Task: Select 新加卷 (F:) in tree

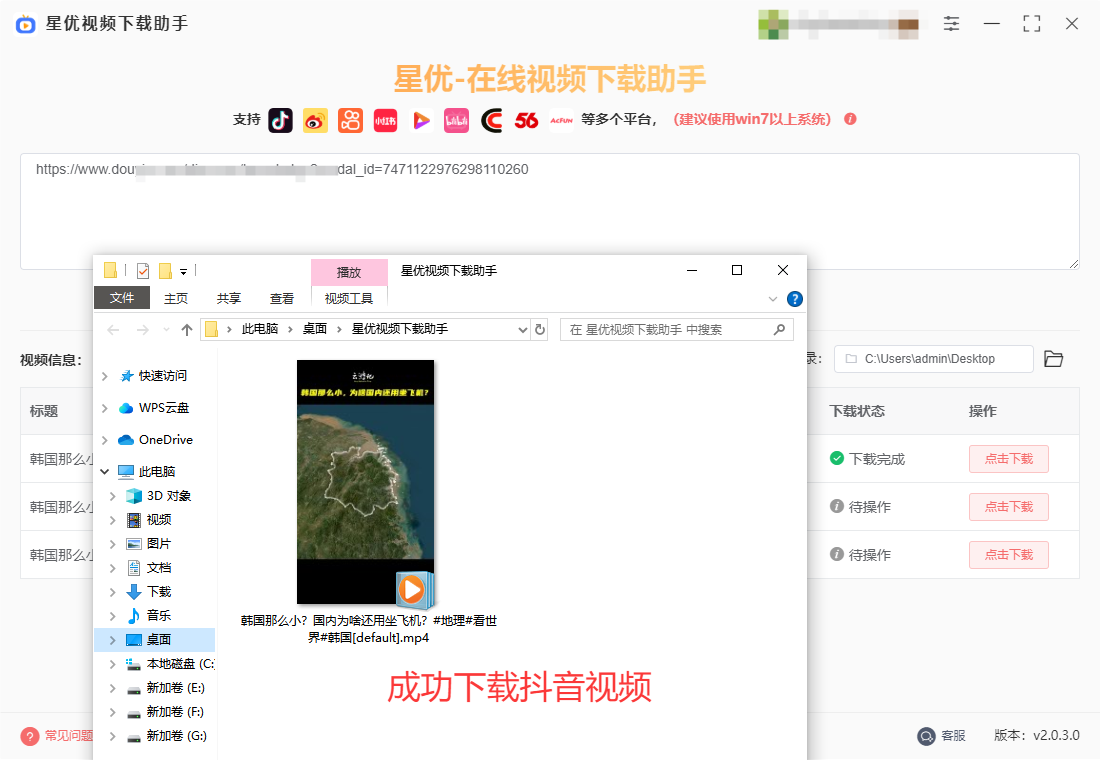Action: tap(175, 712)
